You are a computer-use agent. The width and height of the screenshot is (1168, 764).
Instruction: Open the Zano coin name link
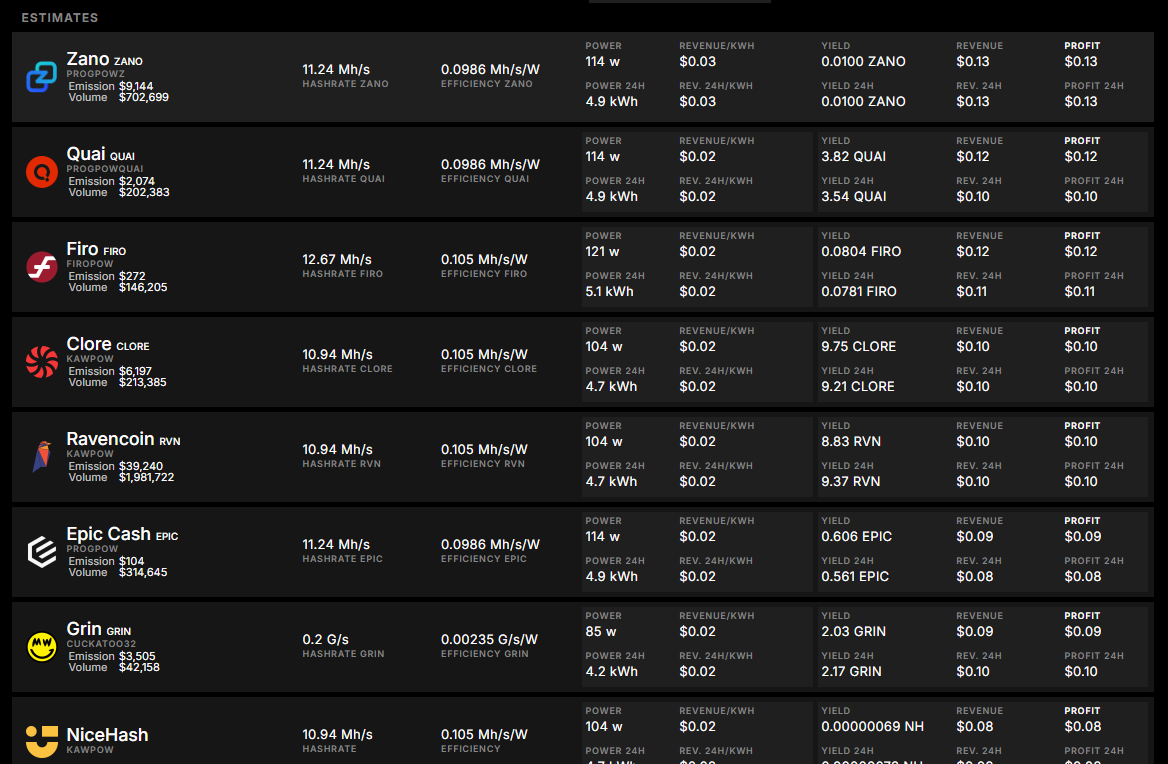coord(88,59)
